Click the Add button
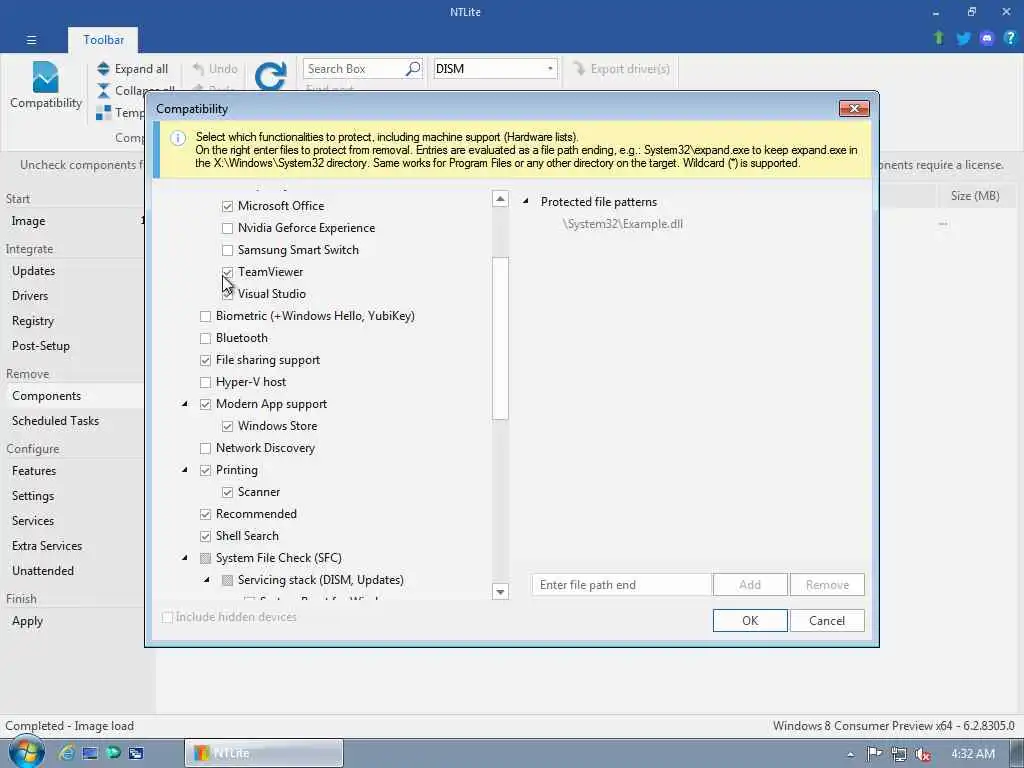Viewport: 1024px width, 768px height. 750,584
